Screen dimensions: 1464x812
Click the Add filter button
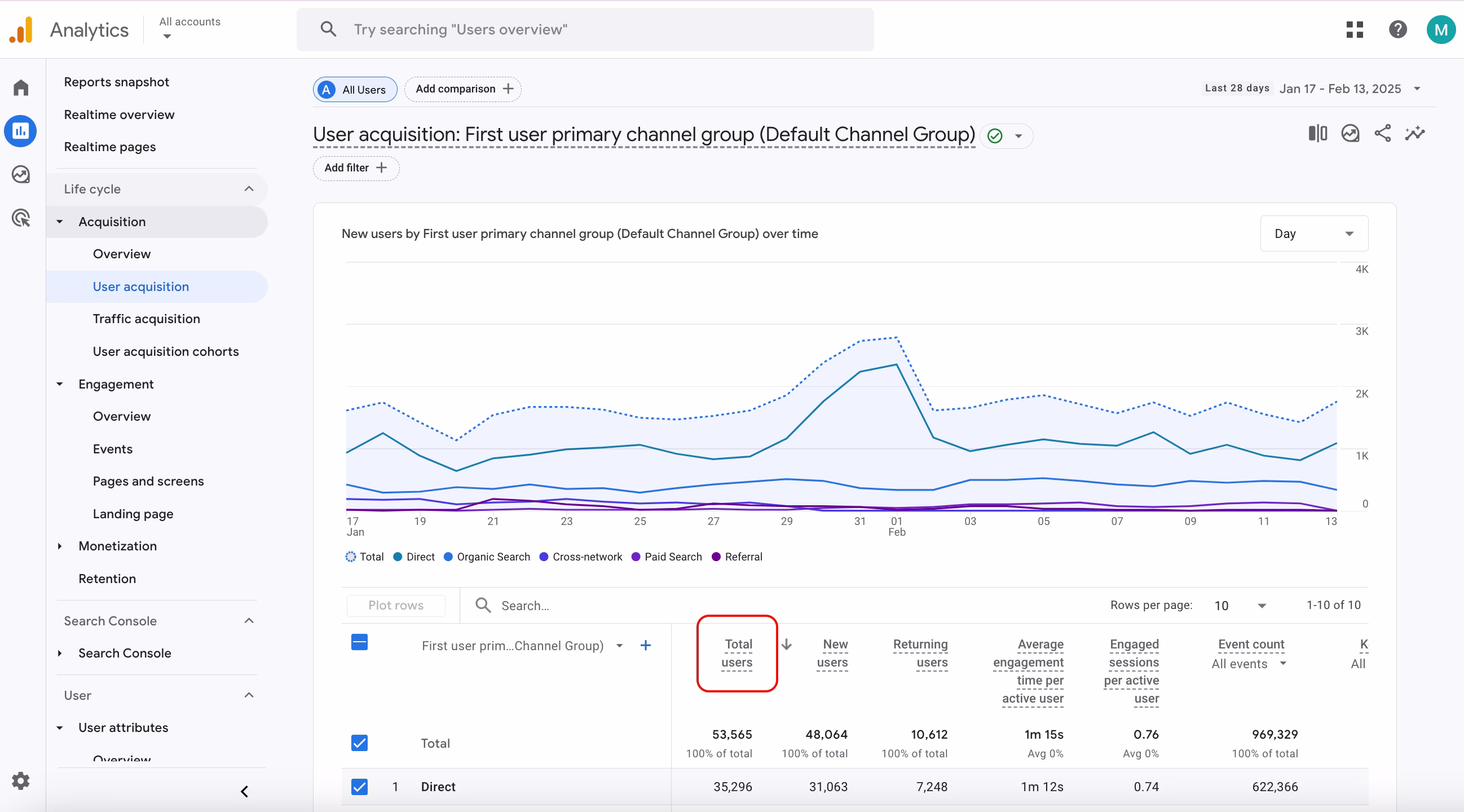pyautogui.click(x=355, y=168)
